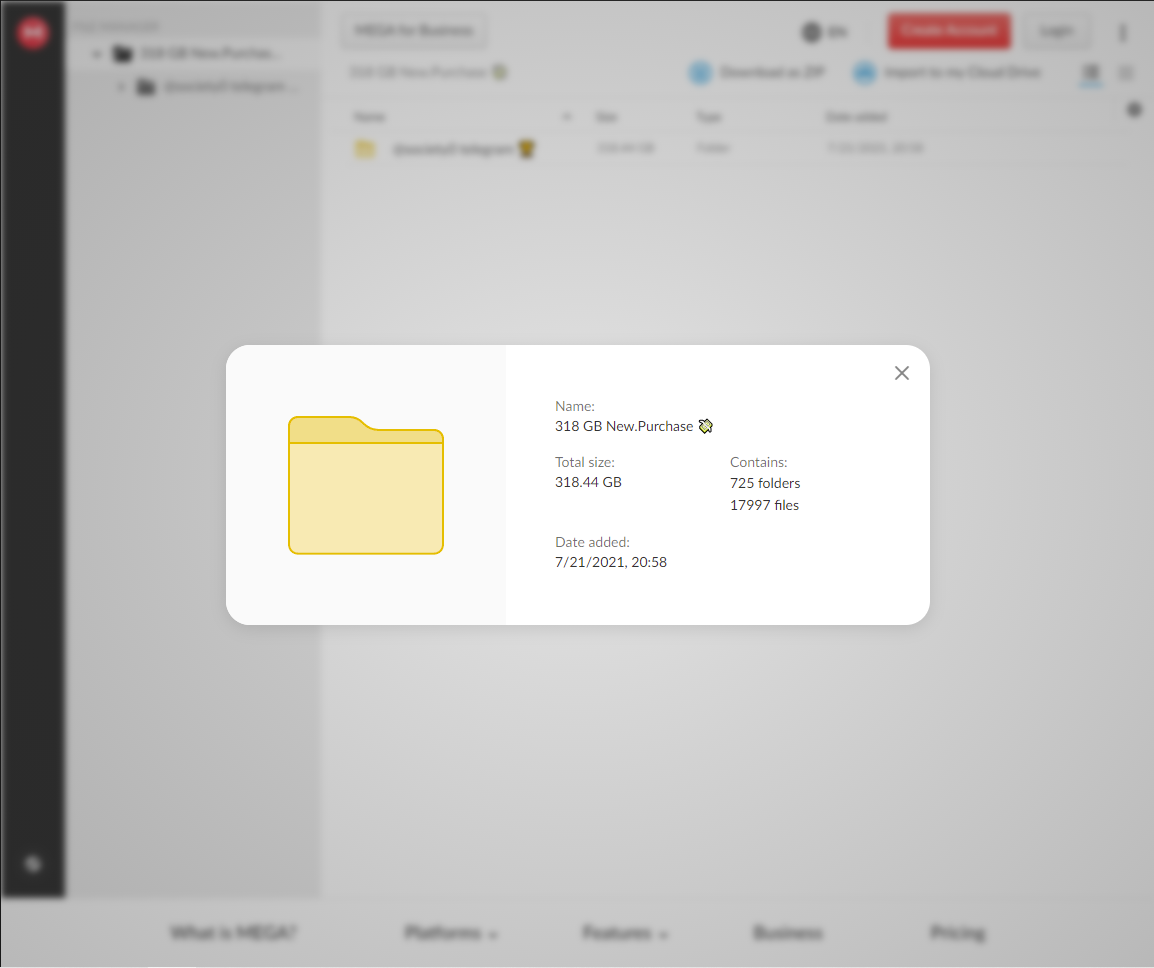Screen dimensions: 1154x968
Task: Click the red MEGA logo icon
Action: [33, 32]
